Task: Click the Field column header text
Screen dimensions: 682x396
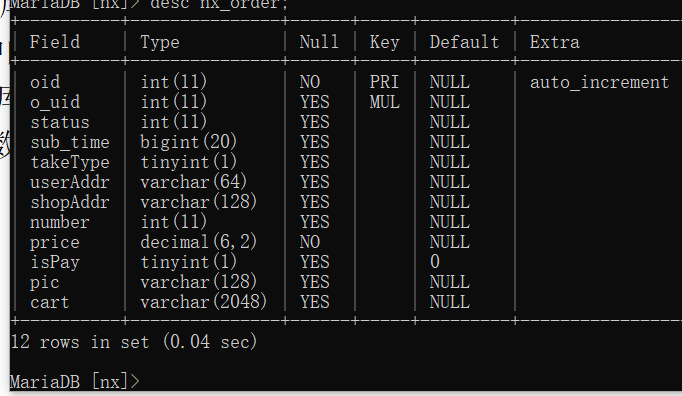Action: tap(55, 42)
